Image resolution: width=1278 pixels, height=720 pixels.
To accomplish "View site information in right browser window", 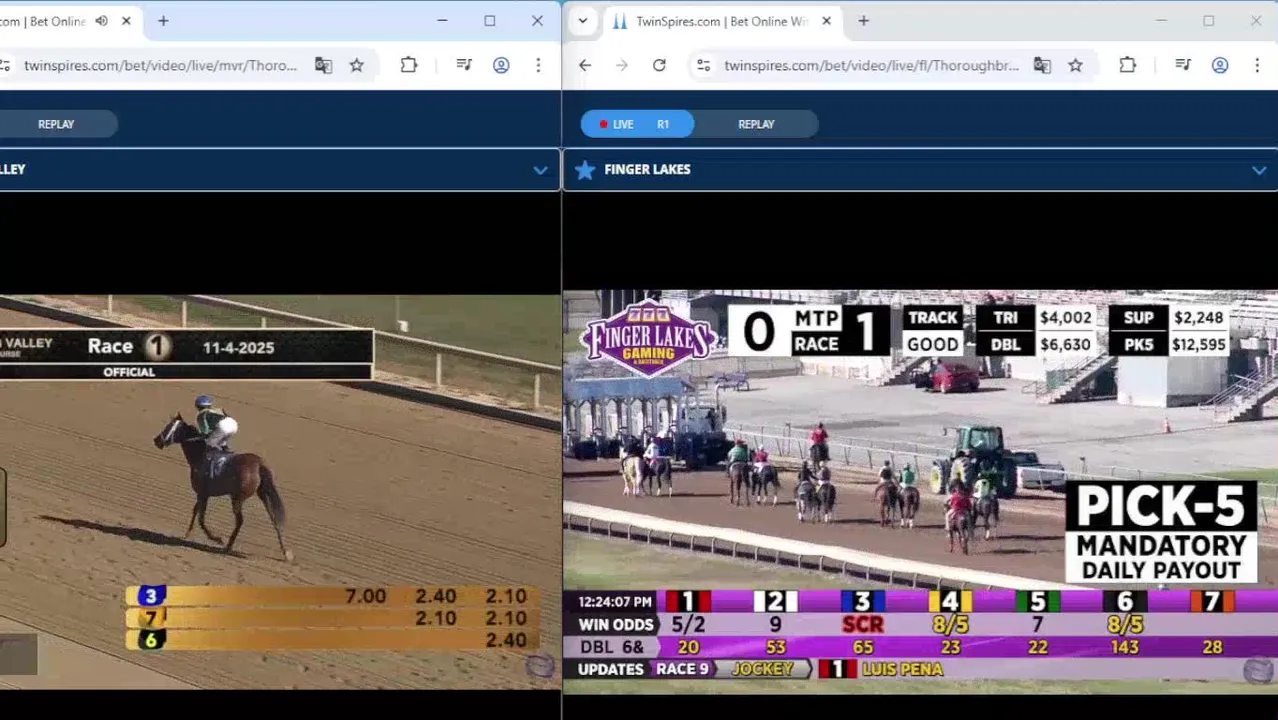I will click(x=704, y=65).
